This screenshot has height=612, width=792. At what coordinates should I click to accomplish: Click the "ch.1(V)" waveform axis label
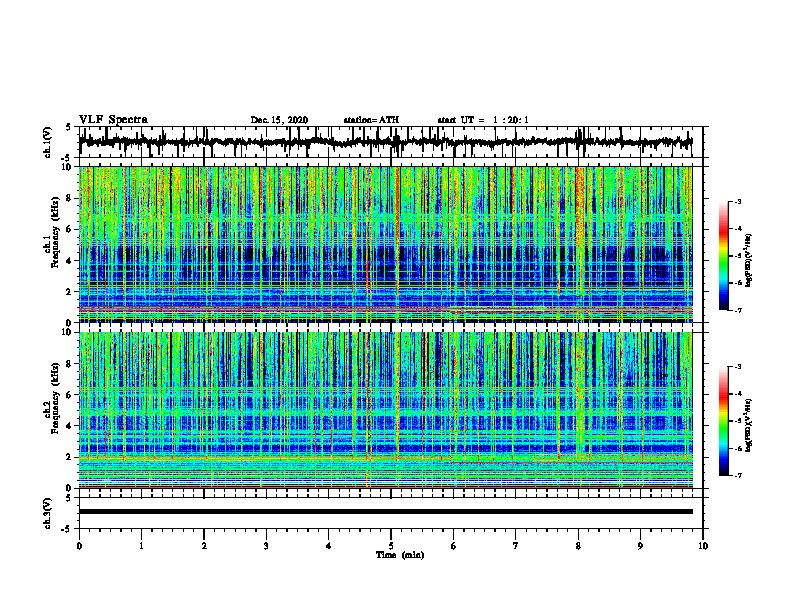coord(48,142)
